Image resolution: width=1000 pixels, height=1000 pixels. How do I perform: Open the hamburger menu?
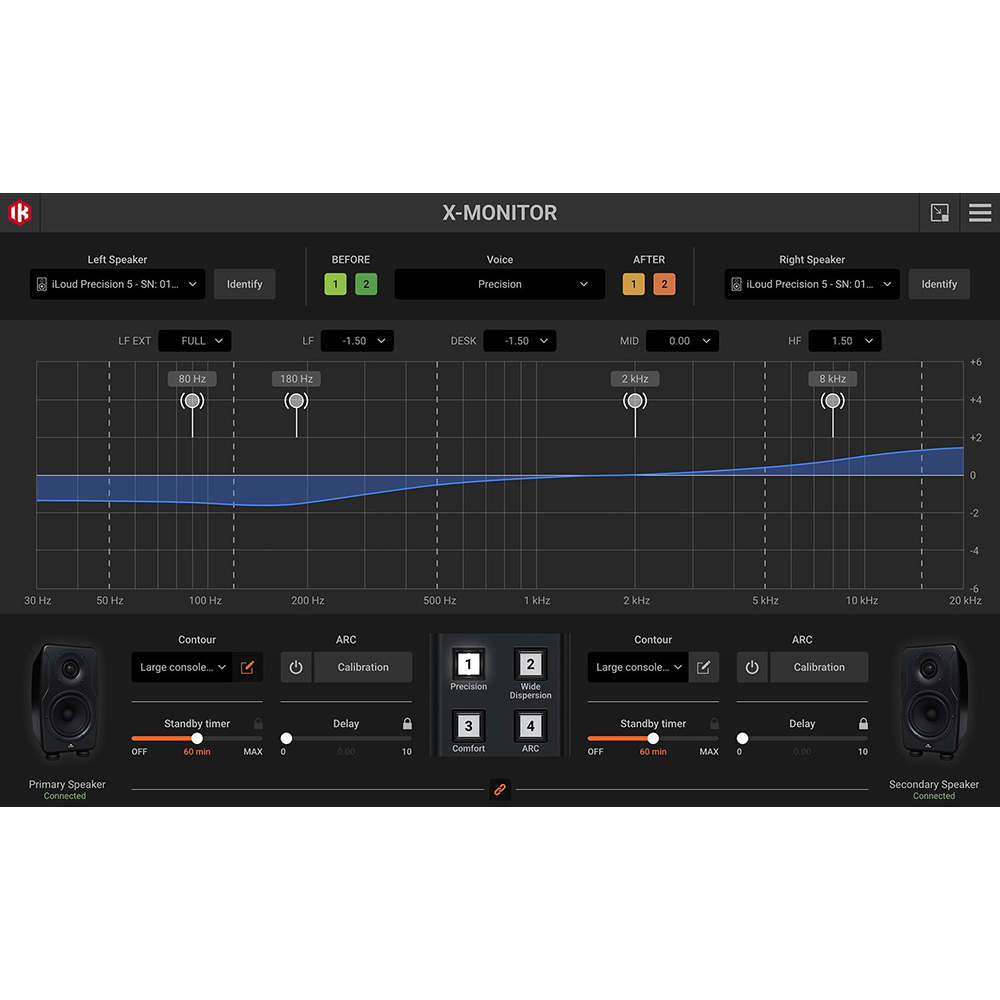(980, 212)
